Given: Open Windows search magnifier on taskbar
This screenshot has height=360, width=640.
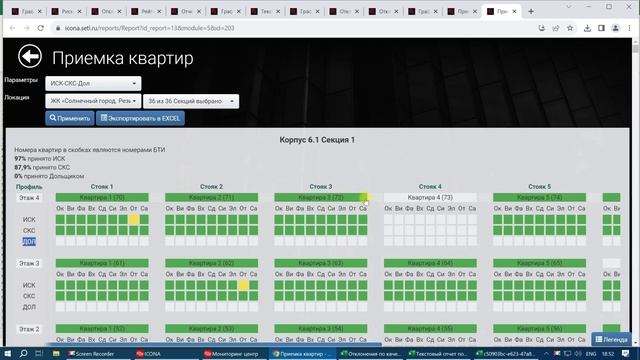Looking at the screenshot, I should point(23,353).
